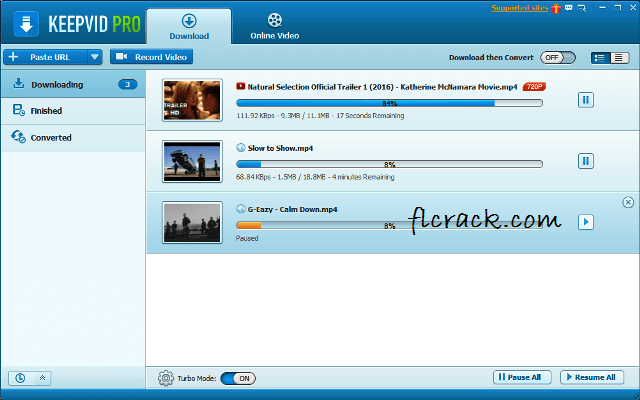640x400 pixels.
Task: Click the gift box icon in the title bar
Action: (x=556, y=8)
